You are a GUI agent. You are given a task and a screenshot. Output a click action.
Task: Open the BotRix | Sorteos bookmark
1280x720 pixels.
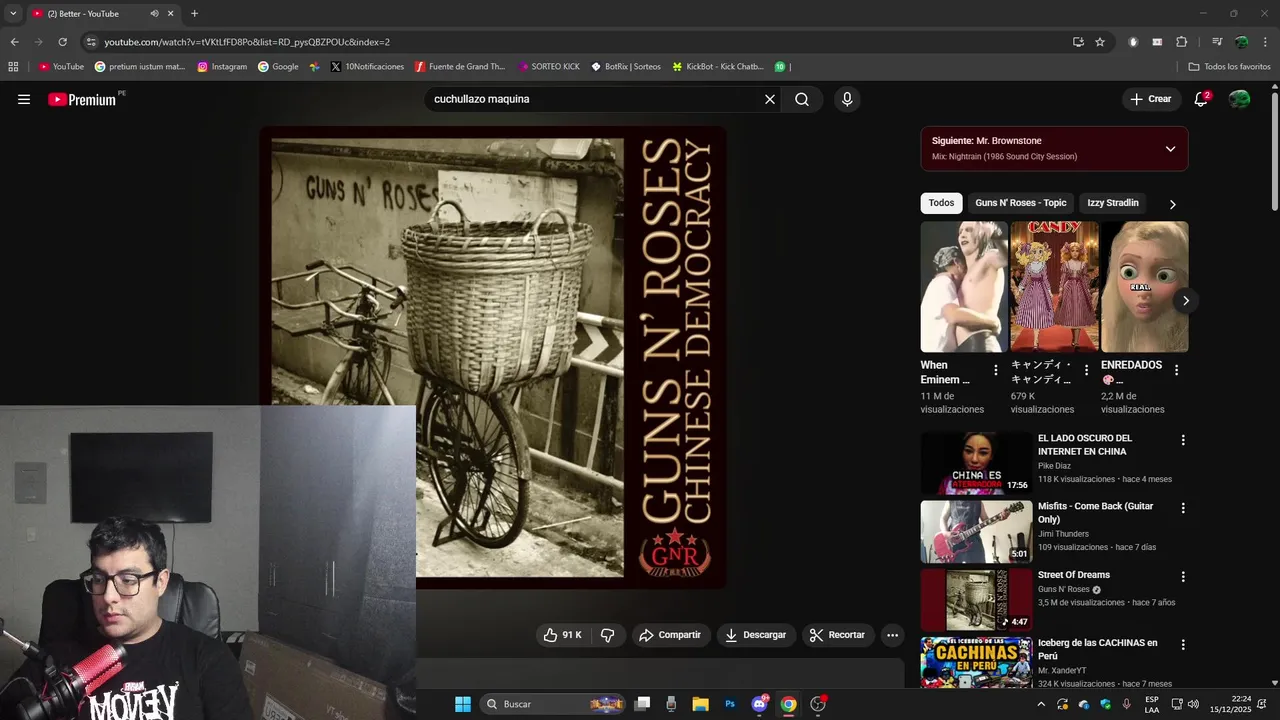click(x=626, y=67)
